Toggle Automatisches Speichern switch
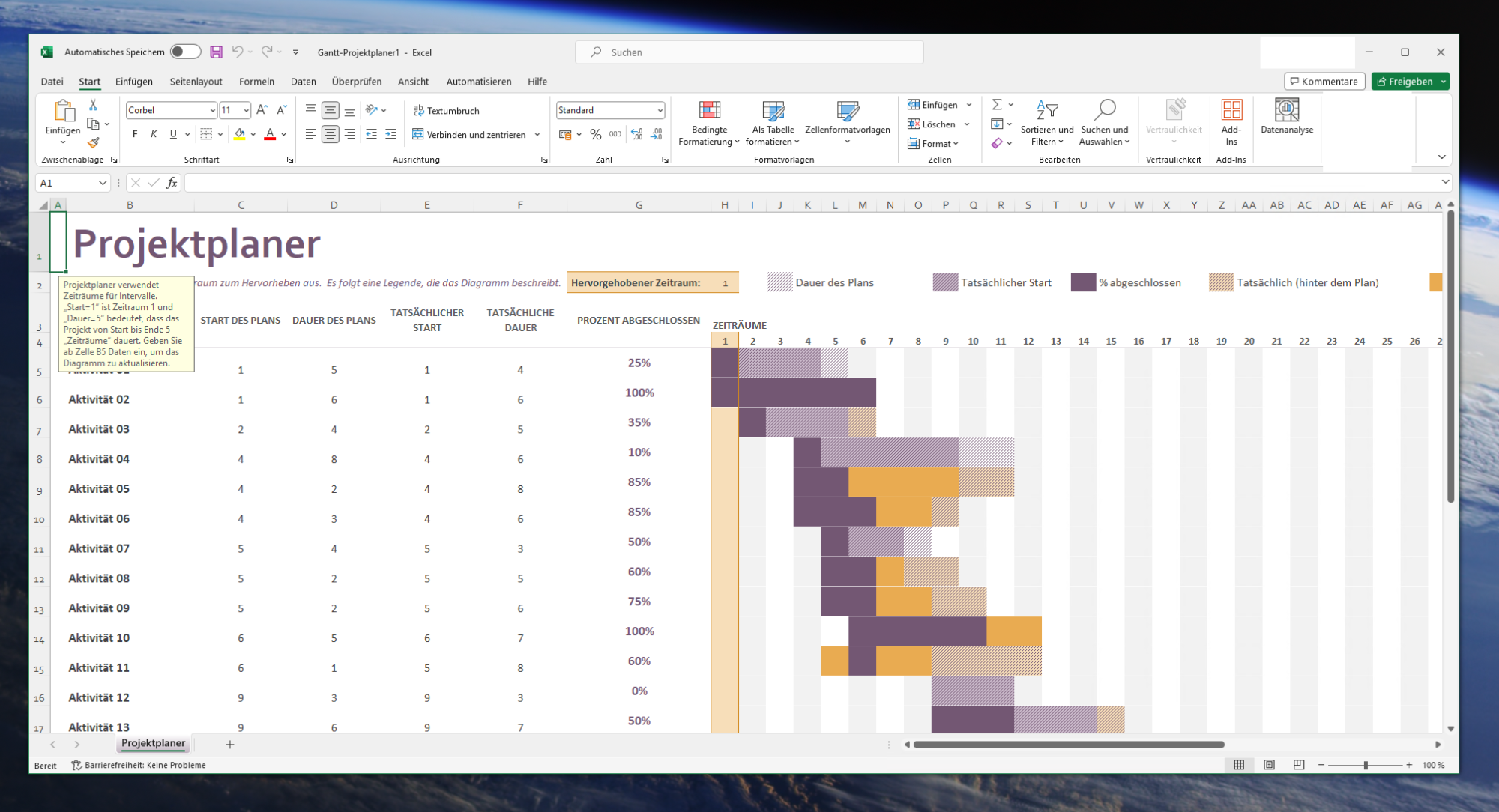Screen dimensions: 1499x812 pyautogui.click(x=185, y=52)
